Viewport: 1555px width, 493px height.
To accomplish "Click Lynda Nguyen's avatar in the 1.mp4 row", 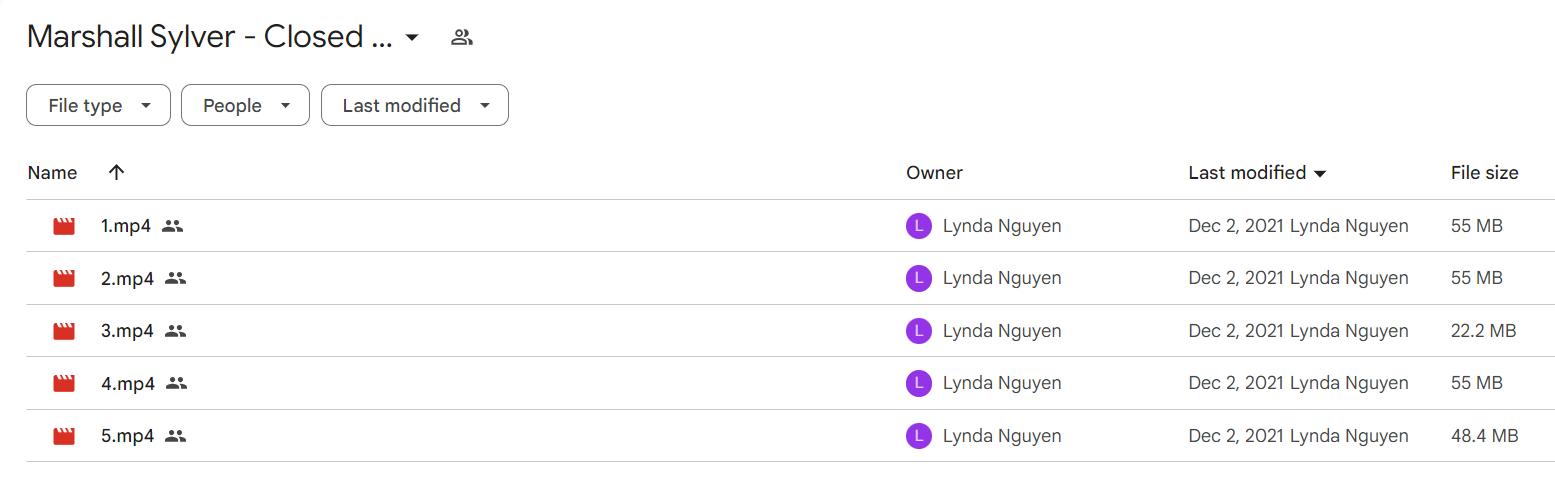I will click(918, 226).
